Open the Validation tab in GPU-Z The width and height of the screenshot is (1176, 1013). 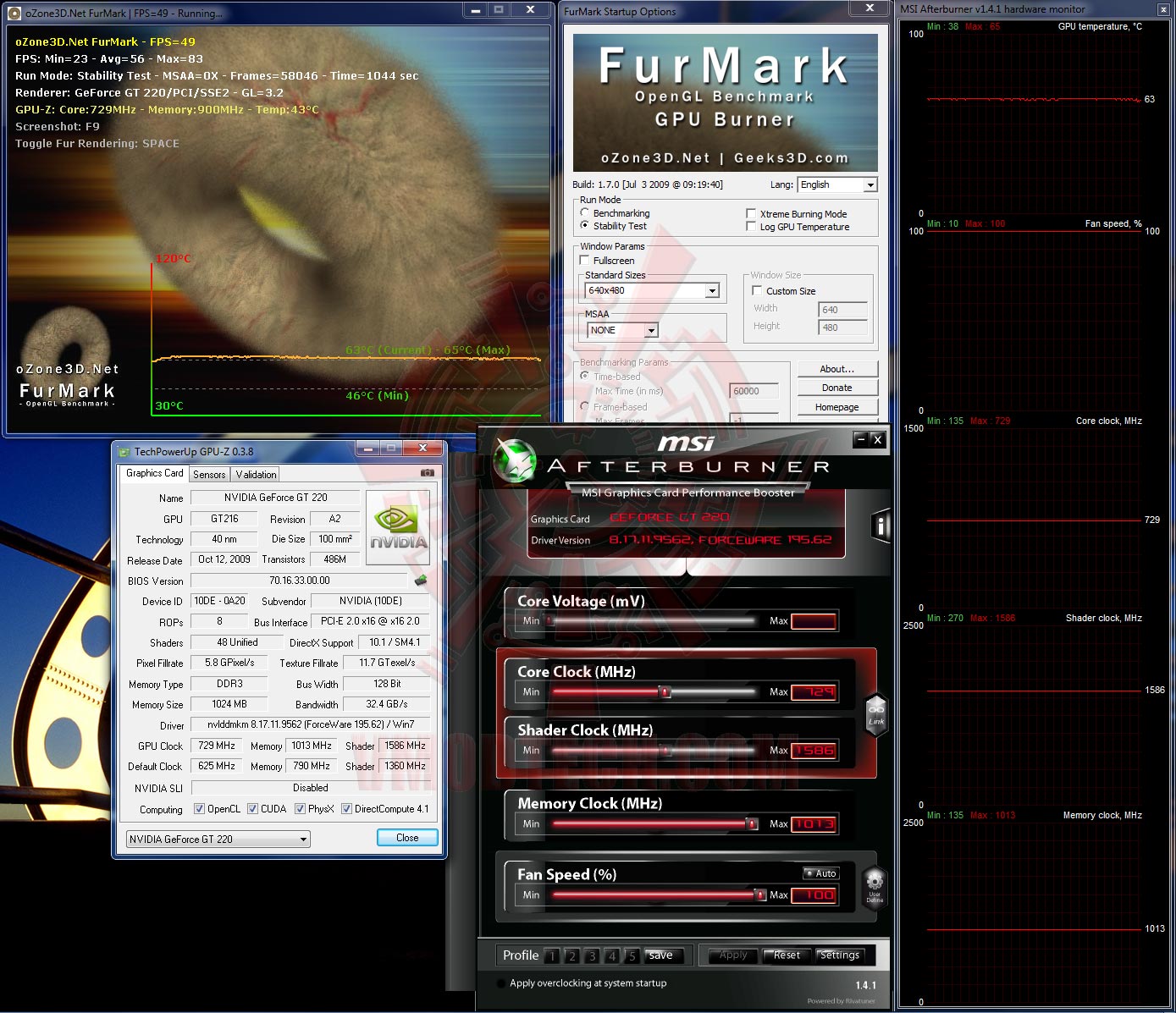[x=256, y=475]
